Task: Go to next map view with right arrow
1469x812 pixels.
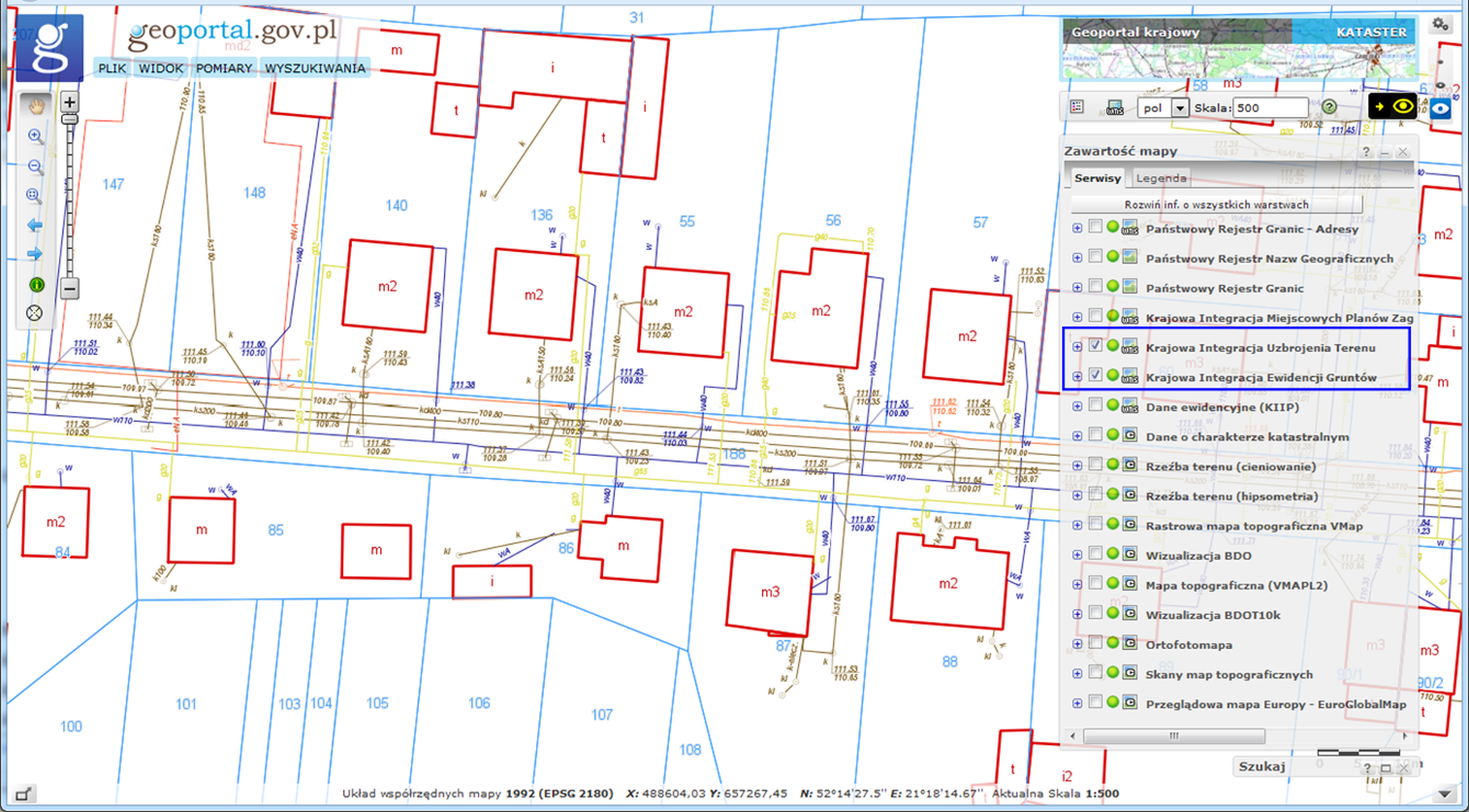Action: pyautogui.click(x=35, y=254)
